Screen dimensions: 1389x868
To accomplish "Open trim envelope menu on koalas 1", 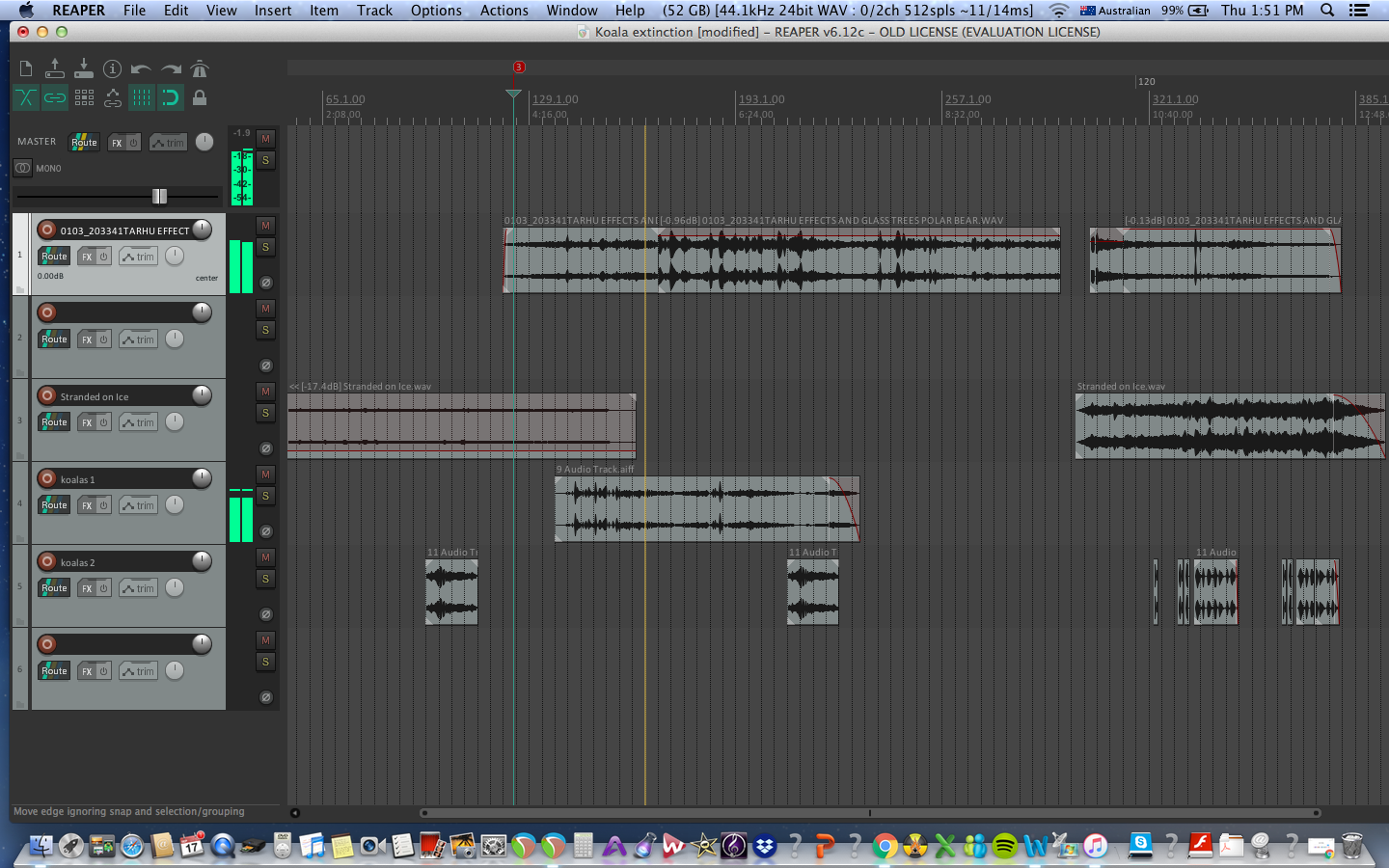I will [139, 505].
